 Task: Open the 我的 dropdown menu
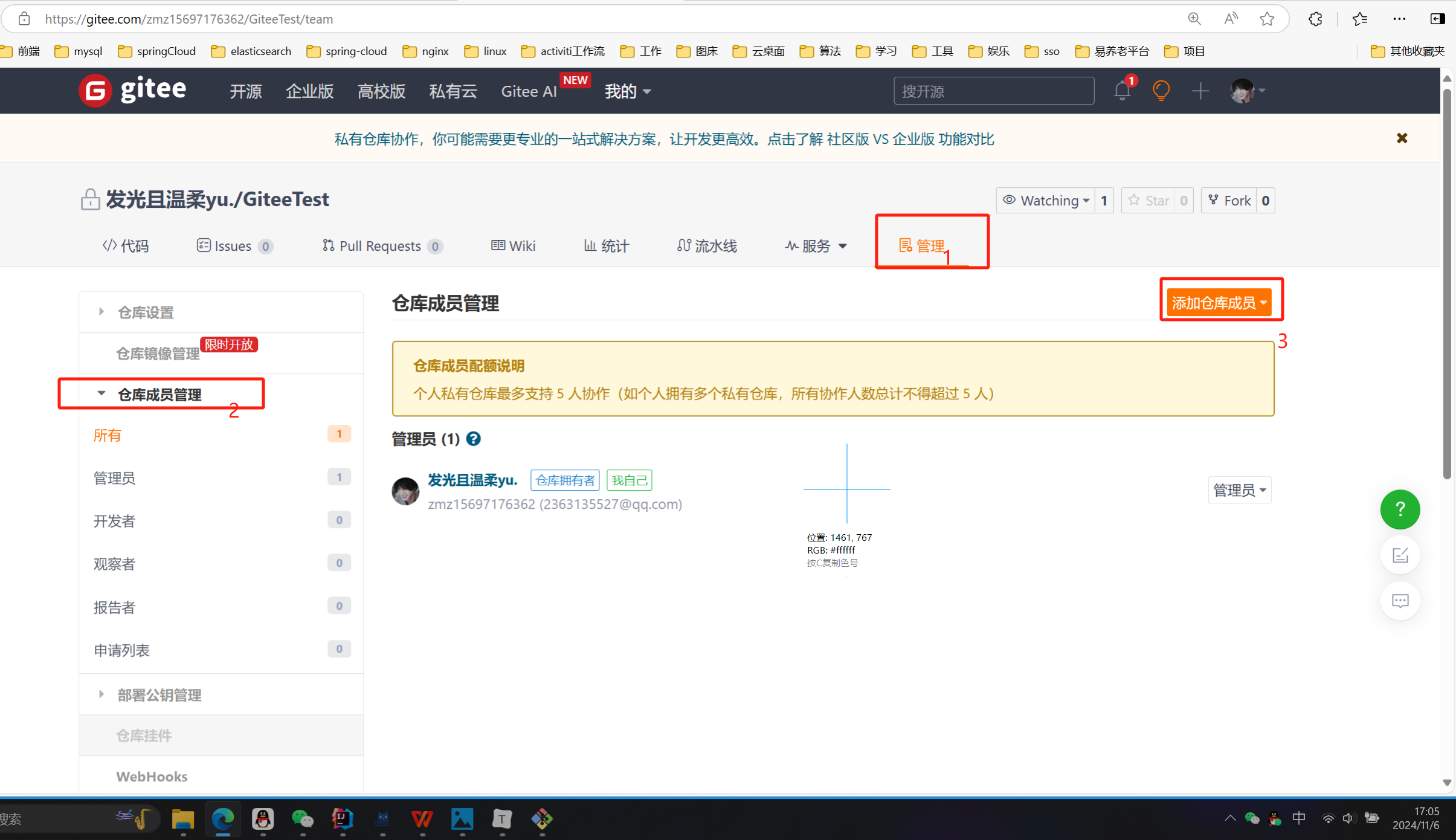point(628,91)
